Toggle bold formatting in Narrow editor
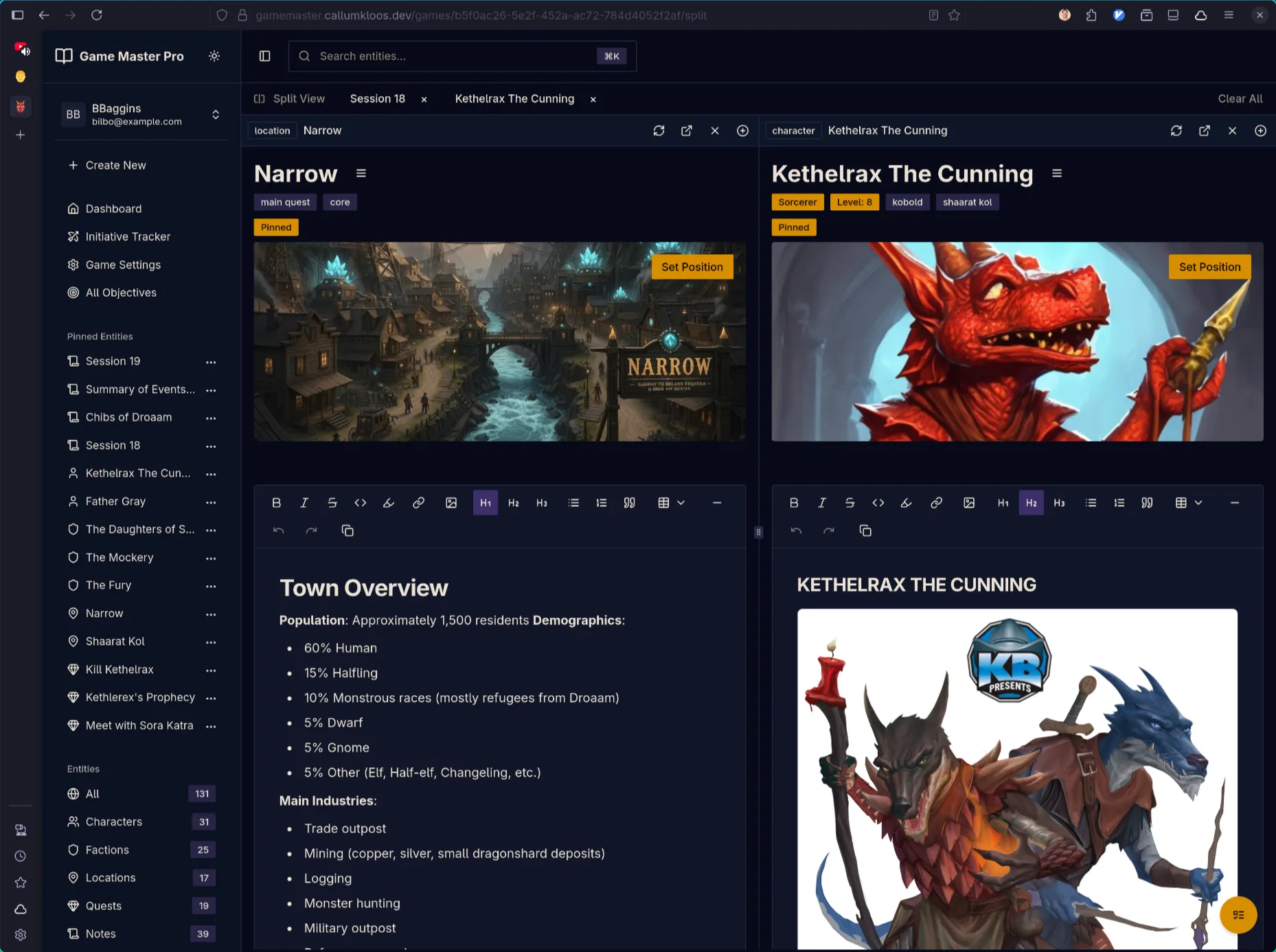This screenshot has height=952, width=1276. [x=276, y=503]
